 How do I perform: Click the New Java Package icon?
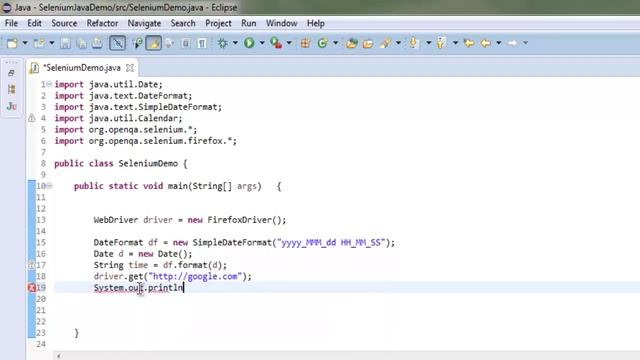tap(305, 43)
